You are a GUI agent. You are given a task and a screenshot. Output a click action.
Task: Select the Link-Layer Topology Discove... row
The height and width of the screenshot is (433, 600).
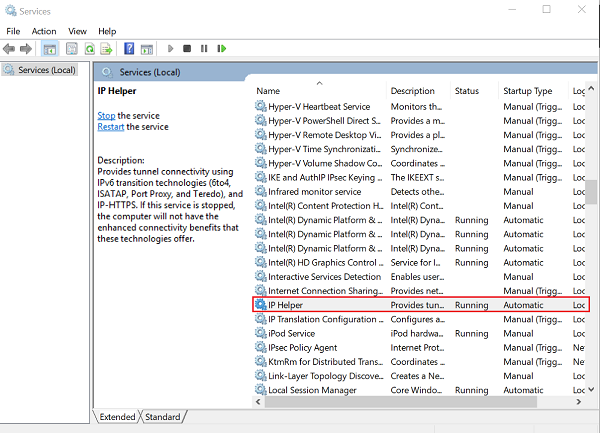tap(419, 375)
